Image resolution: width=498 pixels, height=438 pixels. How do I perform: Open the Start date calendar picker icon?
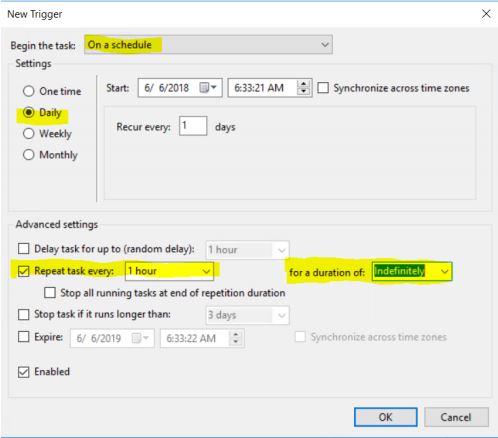208,88
